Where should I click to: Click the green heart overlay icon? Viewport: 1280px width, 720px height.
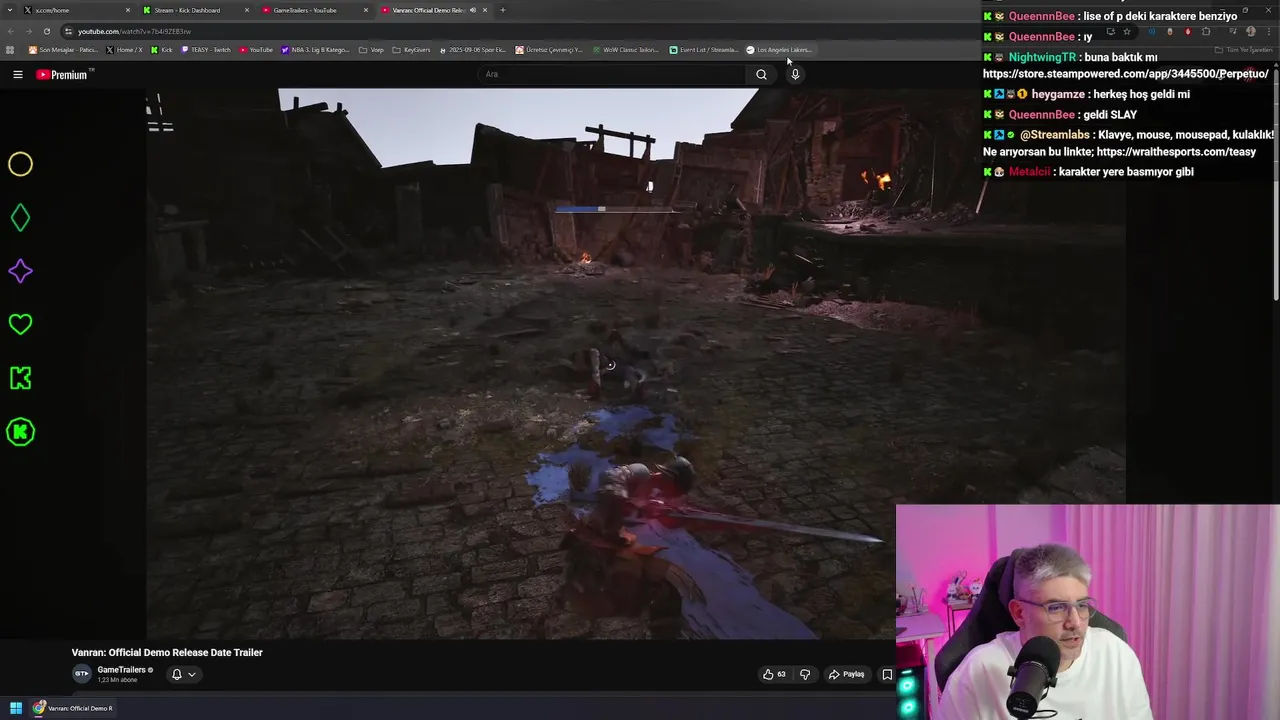click(x=20, y=324)
